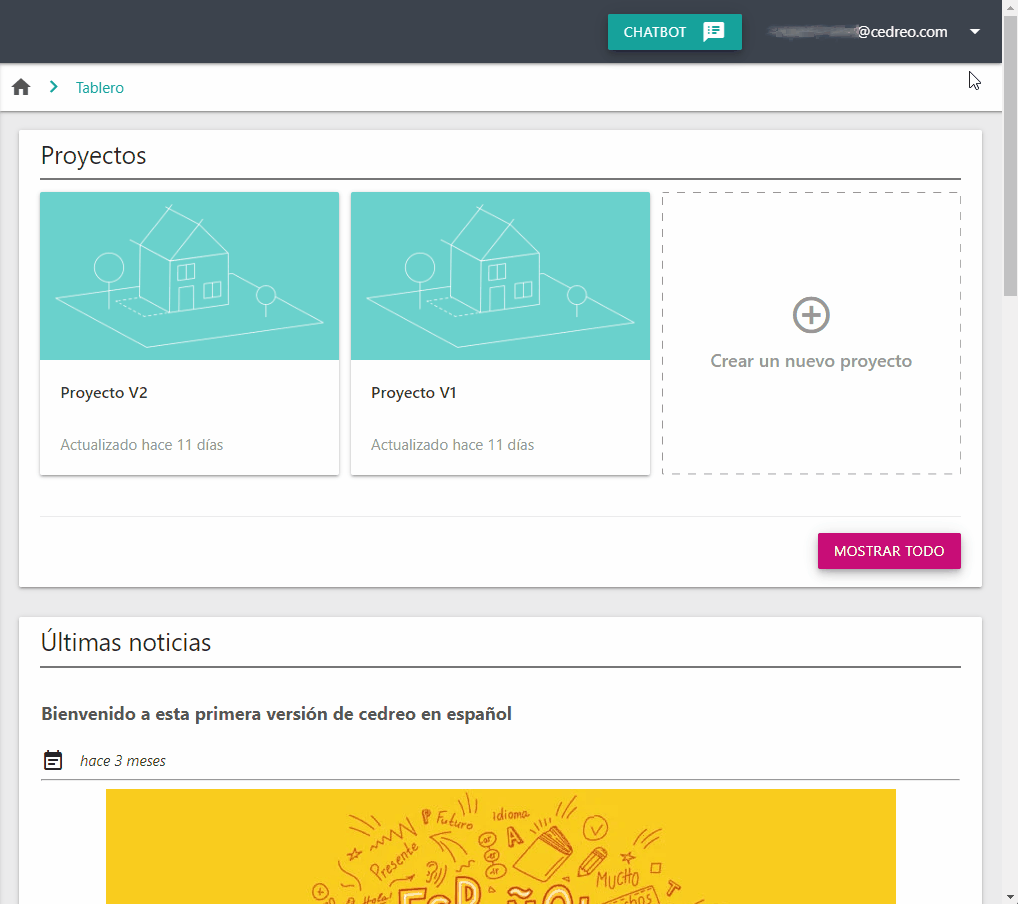The height and width of the screenshot is (904, 1018).
Task: Click the scrollbar down arrow at the bottom
Action: coord(1010,897)
